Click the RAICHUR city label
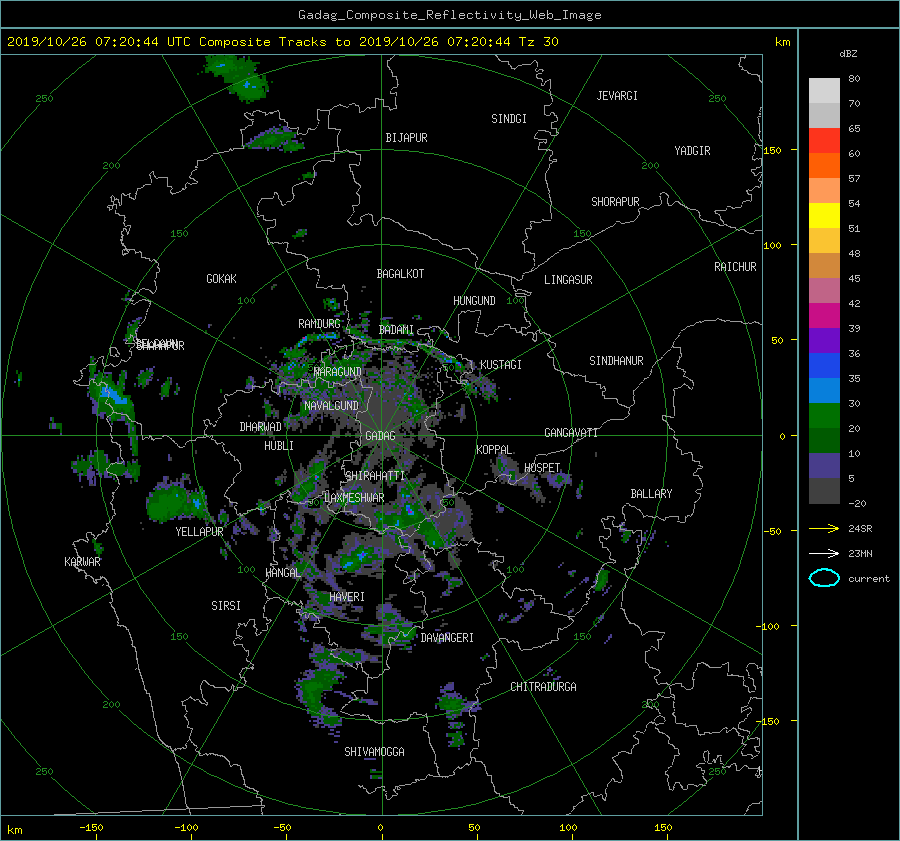 pyautogui.click(x=735, y=267)
